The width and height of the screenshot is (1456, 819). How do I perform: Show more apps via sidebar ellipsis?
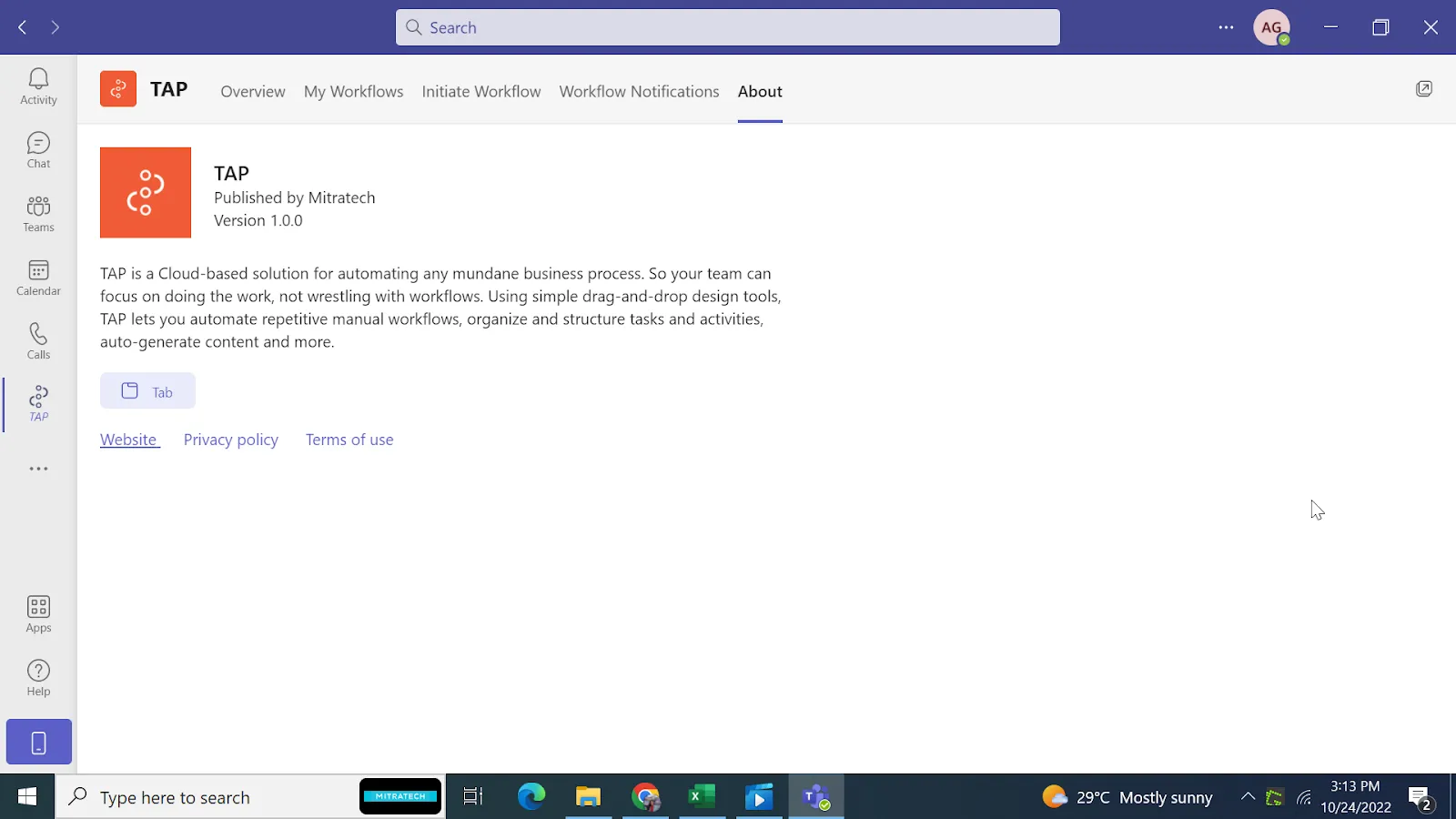click(38, 469)
